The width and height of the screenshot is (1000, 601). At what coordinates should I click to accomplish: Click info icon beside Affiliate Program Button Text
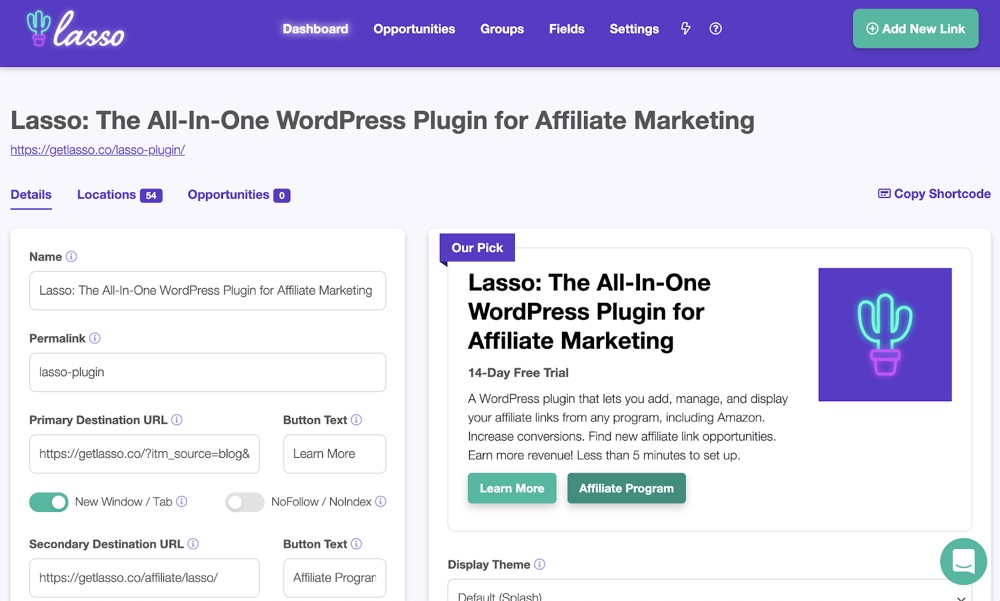pos(357,544)
